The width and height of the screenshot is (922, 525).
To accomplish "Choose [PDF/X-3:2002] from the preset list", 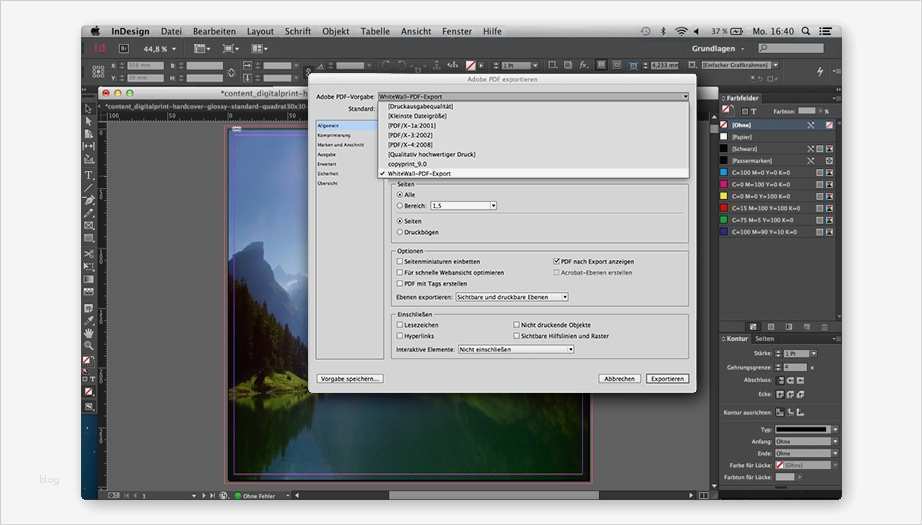I will 410,135.
